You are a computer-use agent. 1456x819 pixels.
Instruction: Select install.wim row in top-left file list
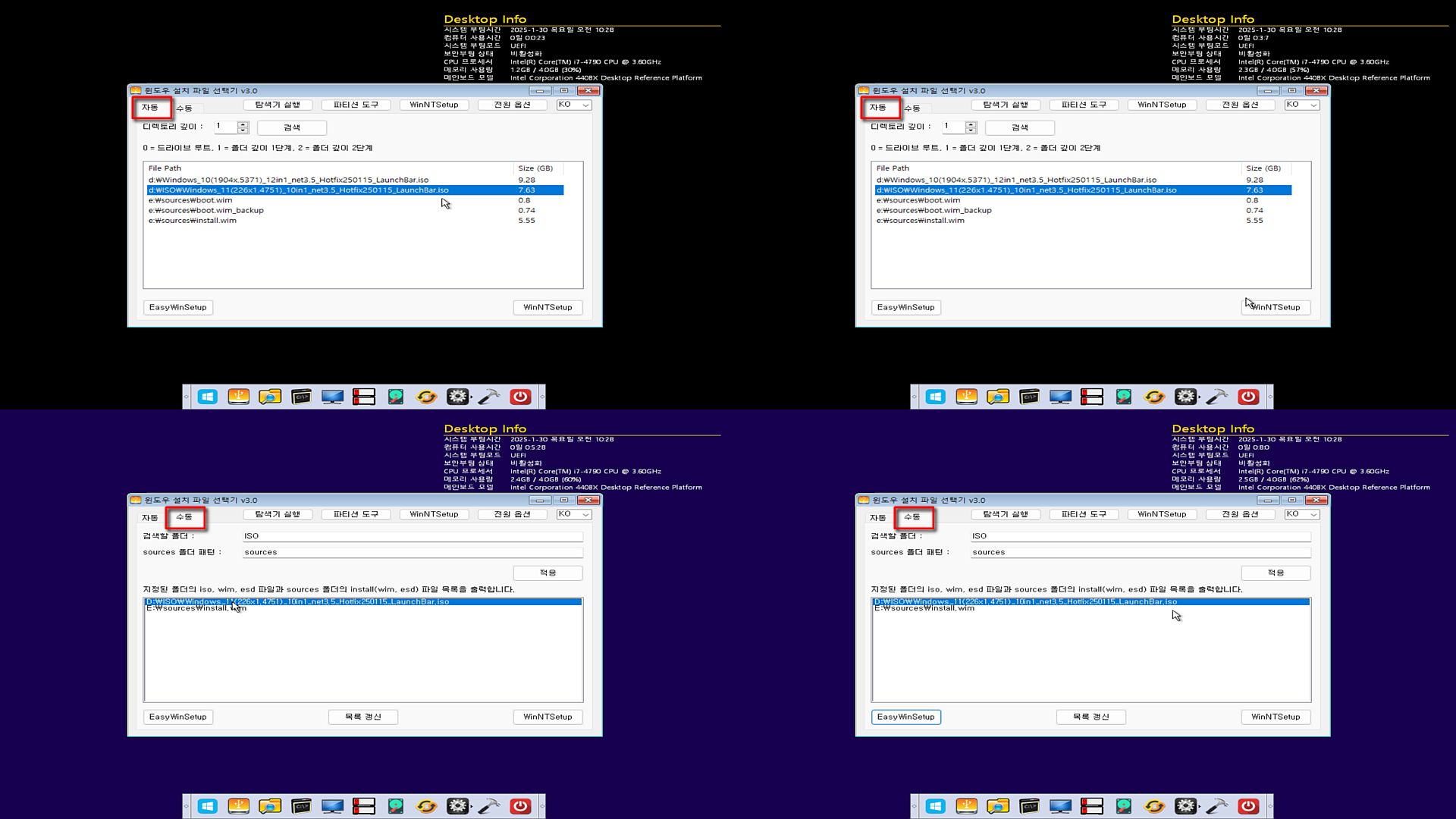pos(193,221)
